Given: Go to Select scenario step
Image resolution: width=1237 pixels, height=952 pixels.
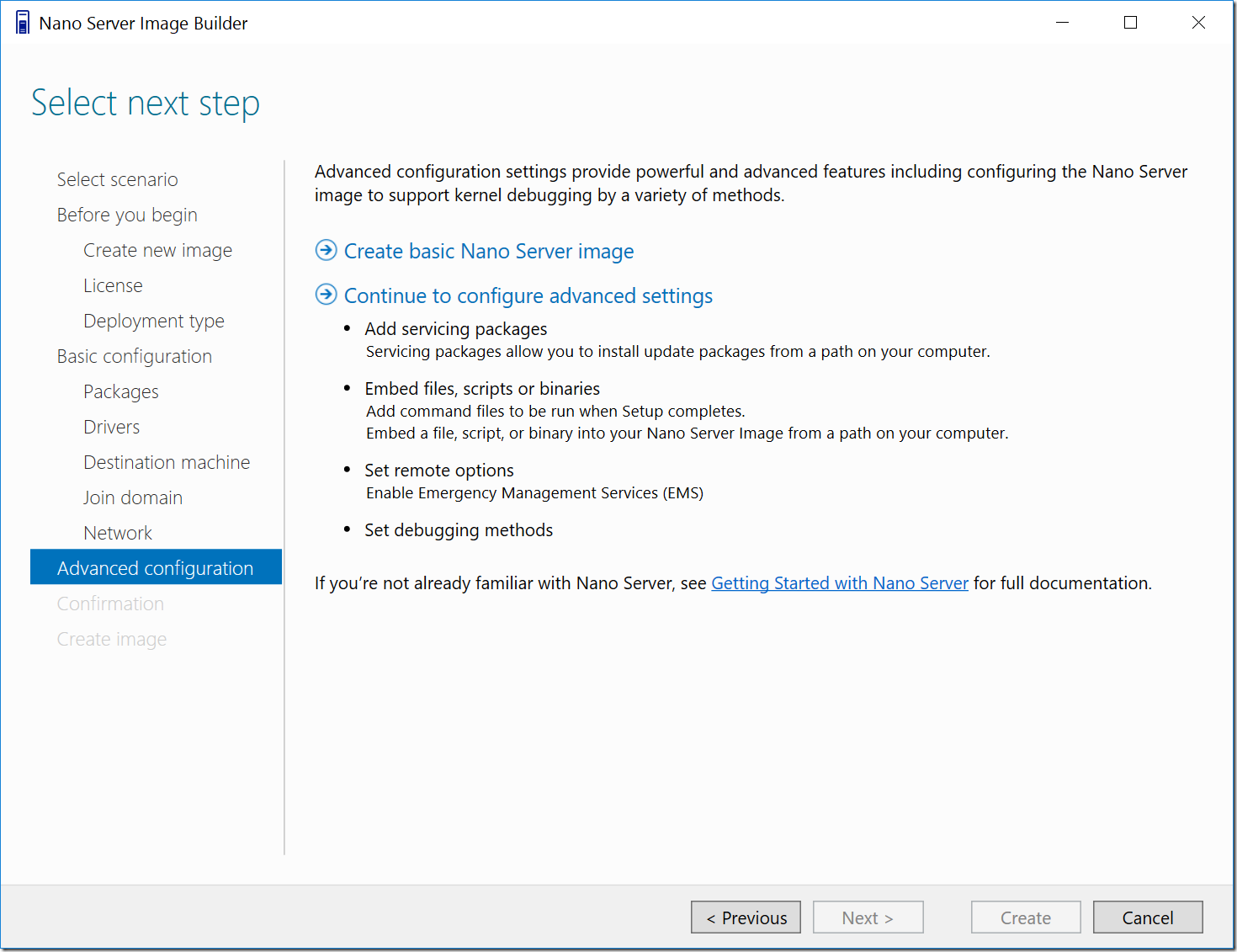Looking at the screenshot, I should [118, 179].
